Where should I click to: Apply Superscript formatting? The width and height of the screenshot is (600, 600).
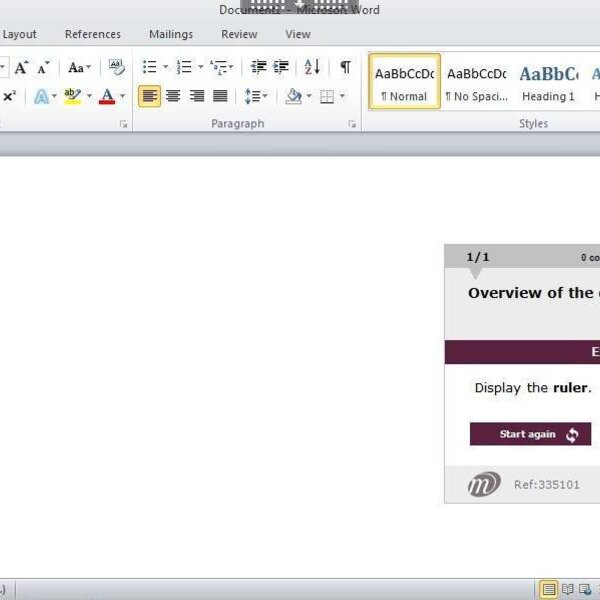9,96
